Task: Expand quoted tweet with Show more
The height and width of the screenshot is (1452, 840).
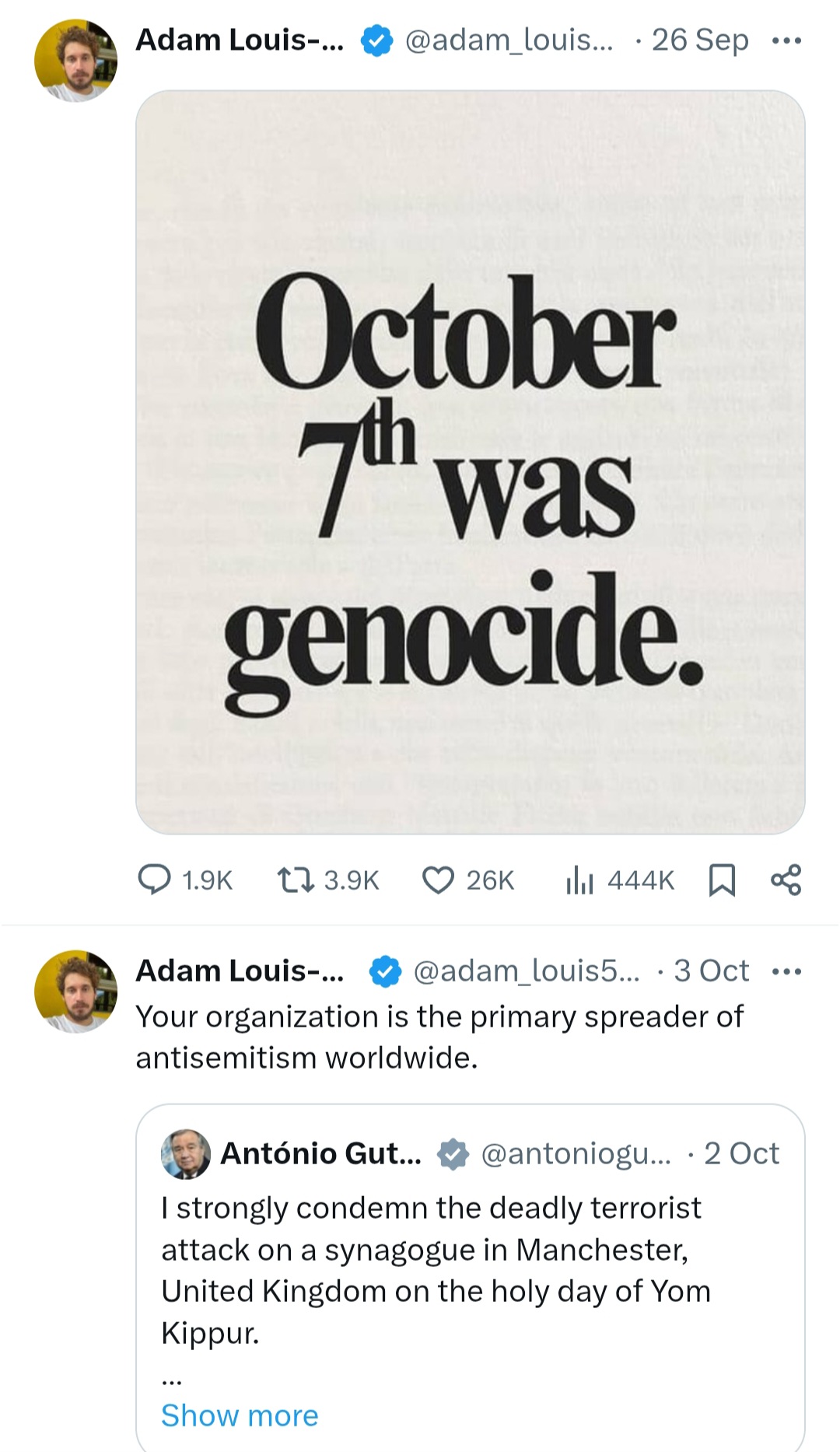Action: tap(240, 1415)
